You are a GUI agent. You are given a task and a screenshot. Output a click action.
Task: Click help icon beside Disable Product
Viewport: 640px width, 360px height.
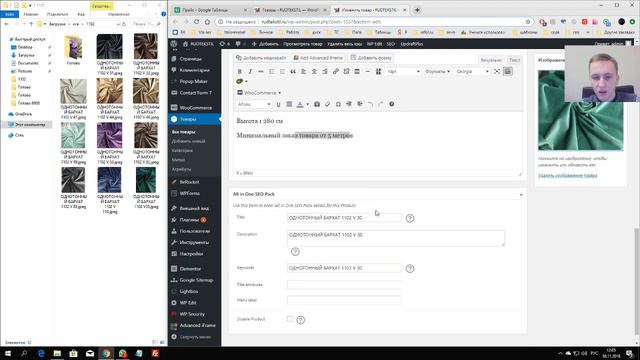pyautogui.click(x=300, y=320)
